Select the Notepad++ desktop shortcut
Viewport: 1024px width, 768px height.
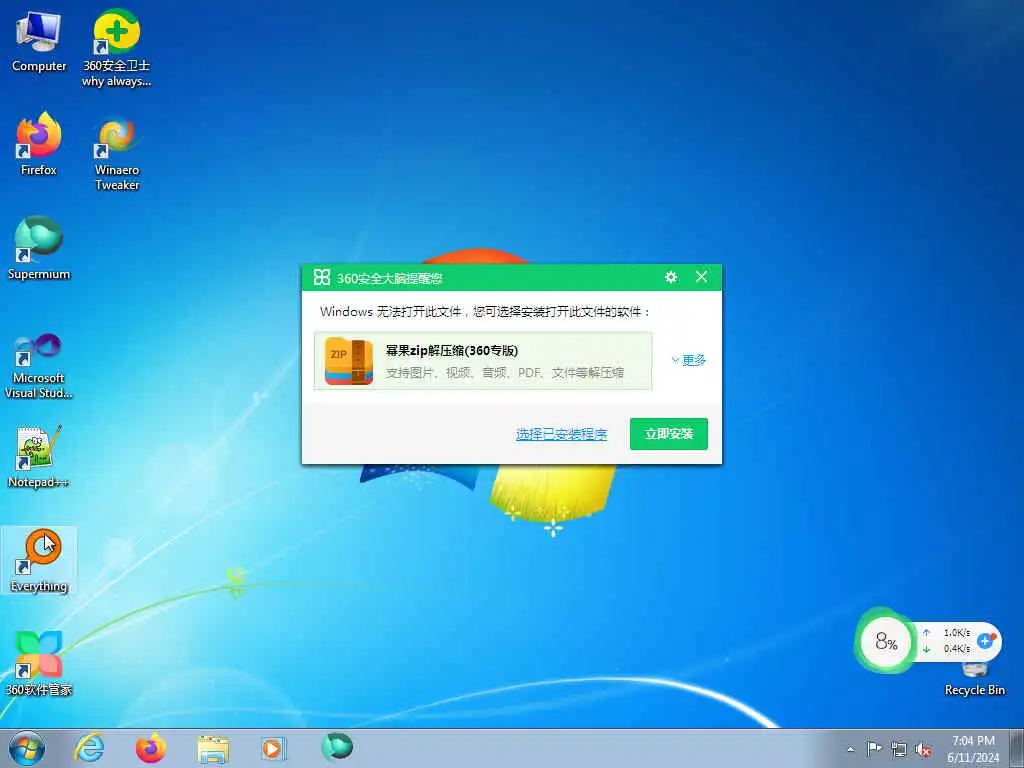point(39,457)
